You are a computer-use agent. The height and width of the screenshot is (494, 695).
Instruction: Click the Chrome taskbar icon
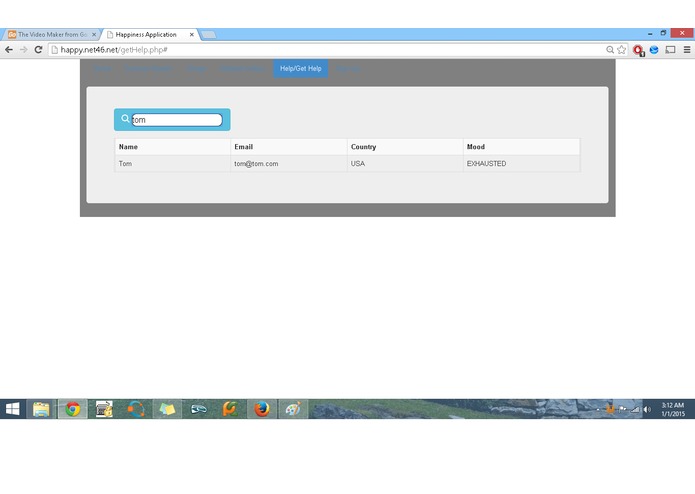coord(73,409)
